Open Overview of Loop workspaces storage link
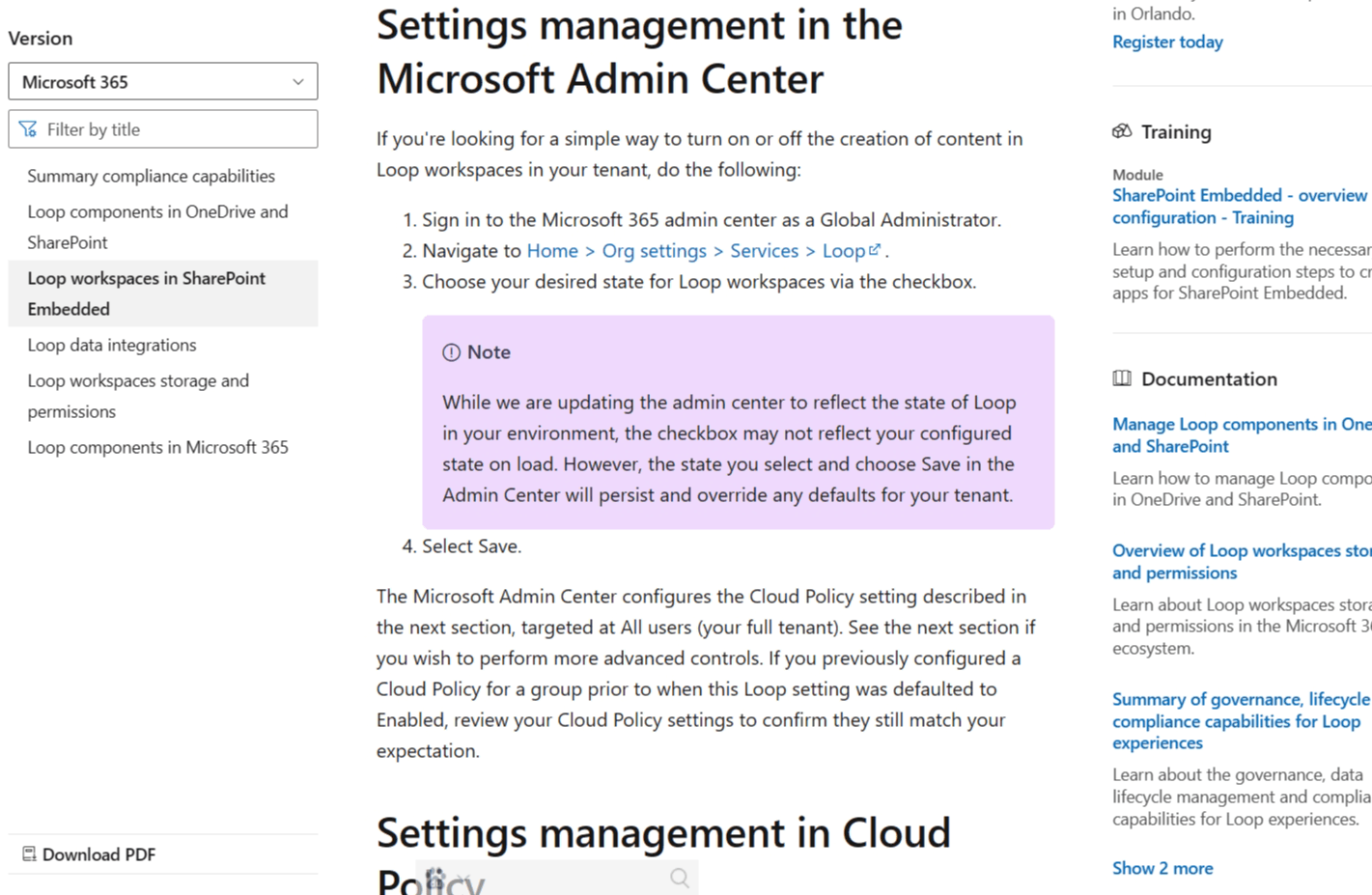1372x895 pixels. pos(1242,562)
